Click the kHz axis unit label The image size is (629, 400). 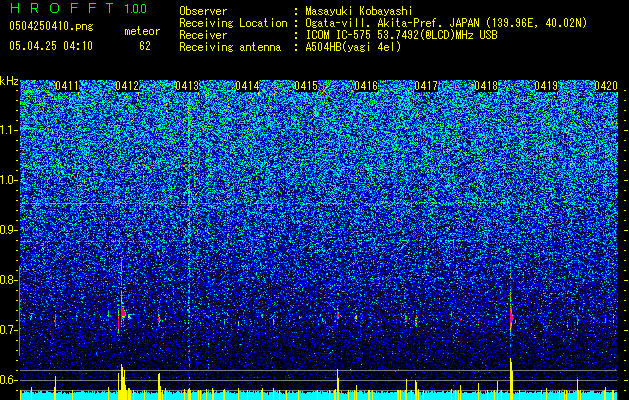(9, 82)
